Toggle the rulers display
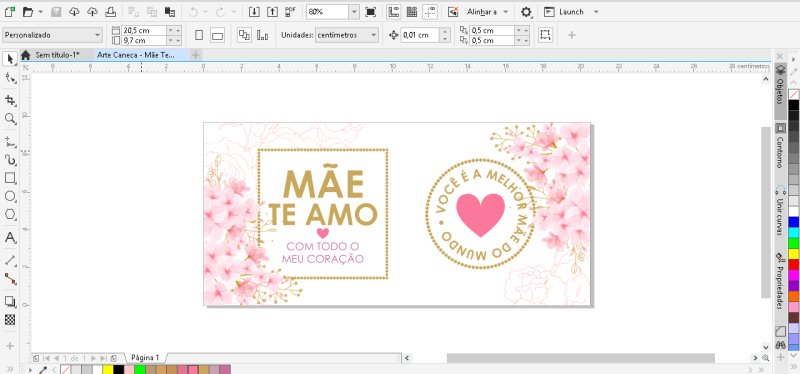The width and height of the screenshot is (800, 374). pos(393,11)
